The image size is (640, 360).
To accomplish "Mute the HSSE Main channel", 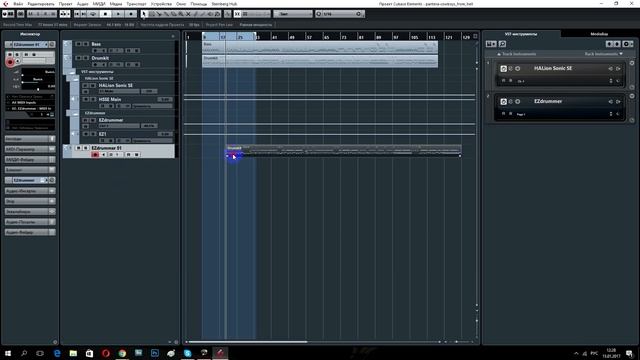I will click(86, 99).
